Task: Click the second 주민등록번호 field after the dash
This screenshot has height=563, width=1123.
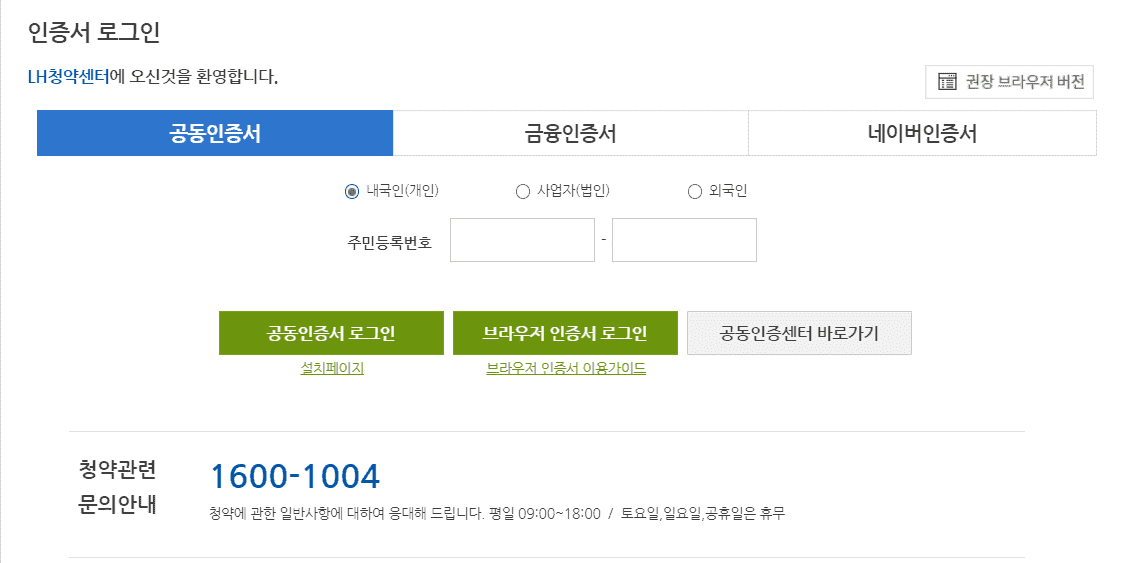Action: [x=684, y=240]
